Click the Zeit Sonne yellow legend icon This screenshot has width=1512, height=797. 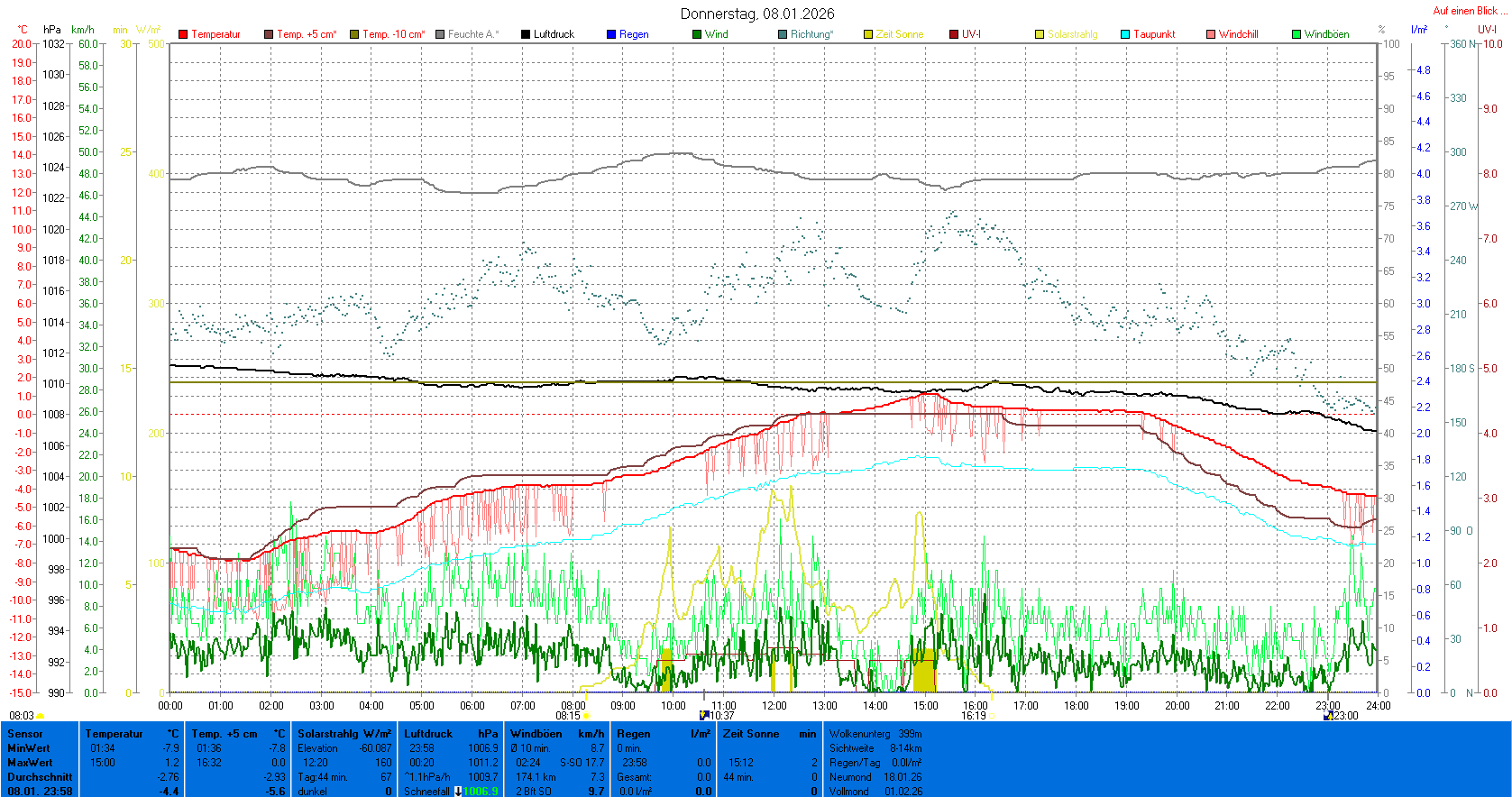coord(868,34)
